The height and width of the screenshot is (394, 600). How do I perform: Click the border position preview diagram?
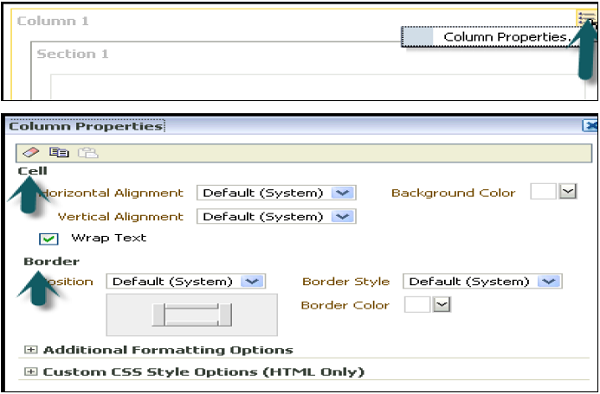click(192, 315)
